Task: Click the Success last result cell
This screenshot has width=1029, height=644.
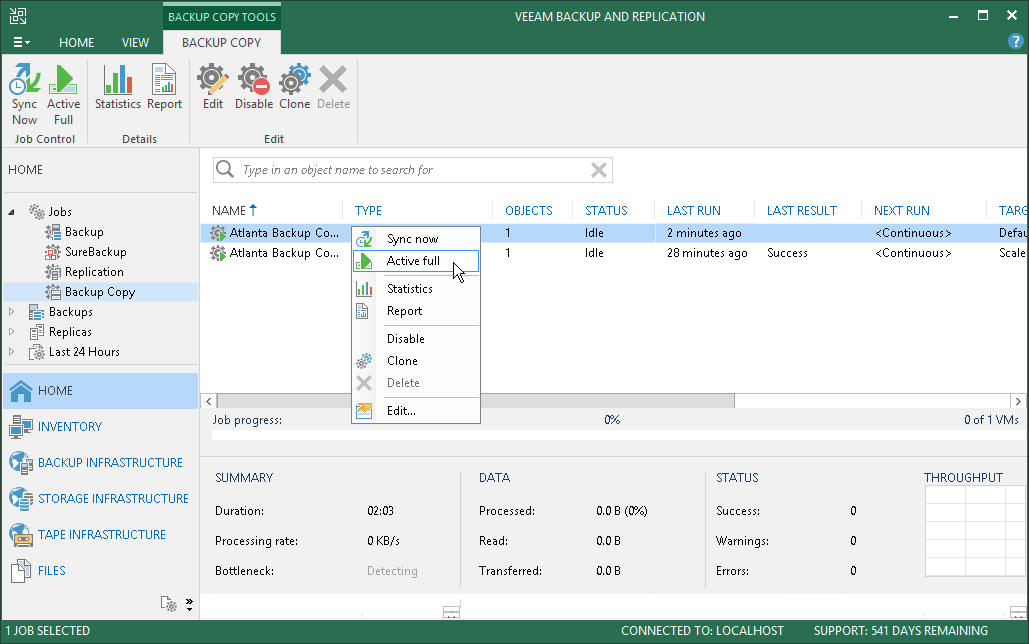Action: pos(787,253)
